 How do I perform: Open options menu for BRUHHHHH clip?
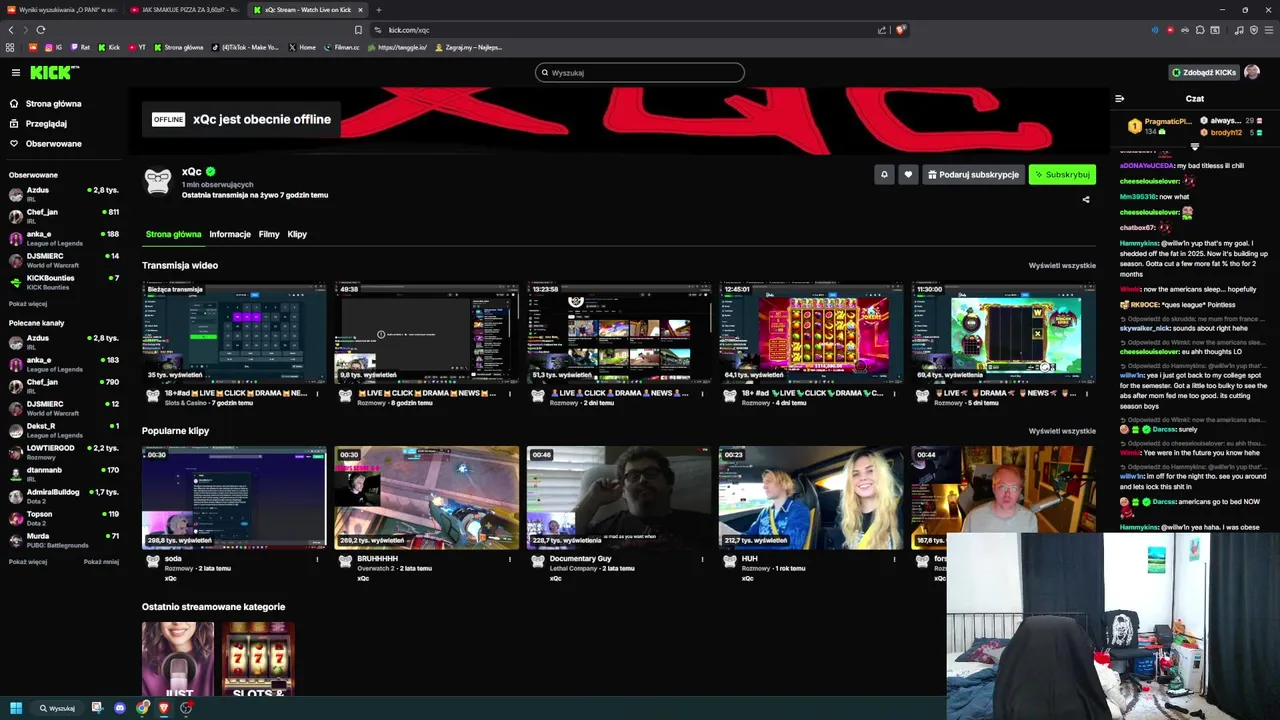(509, 559)
